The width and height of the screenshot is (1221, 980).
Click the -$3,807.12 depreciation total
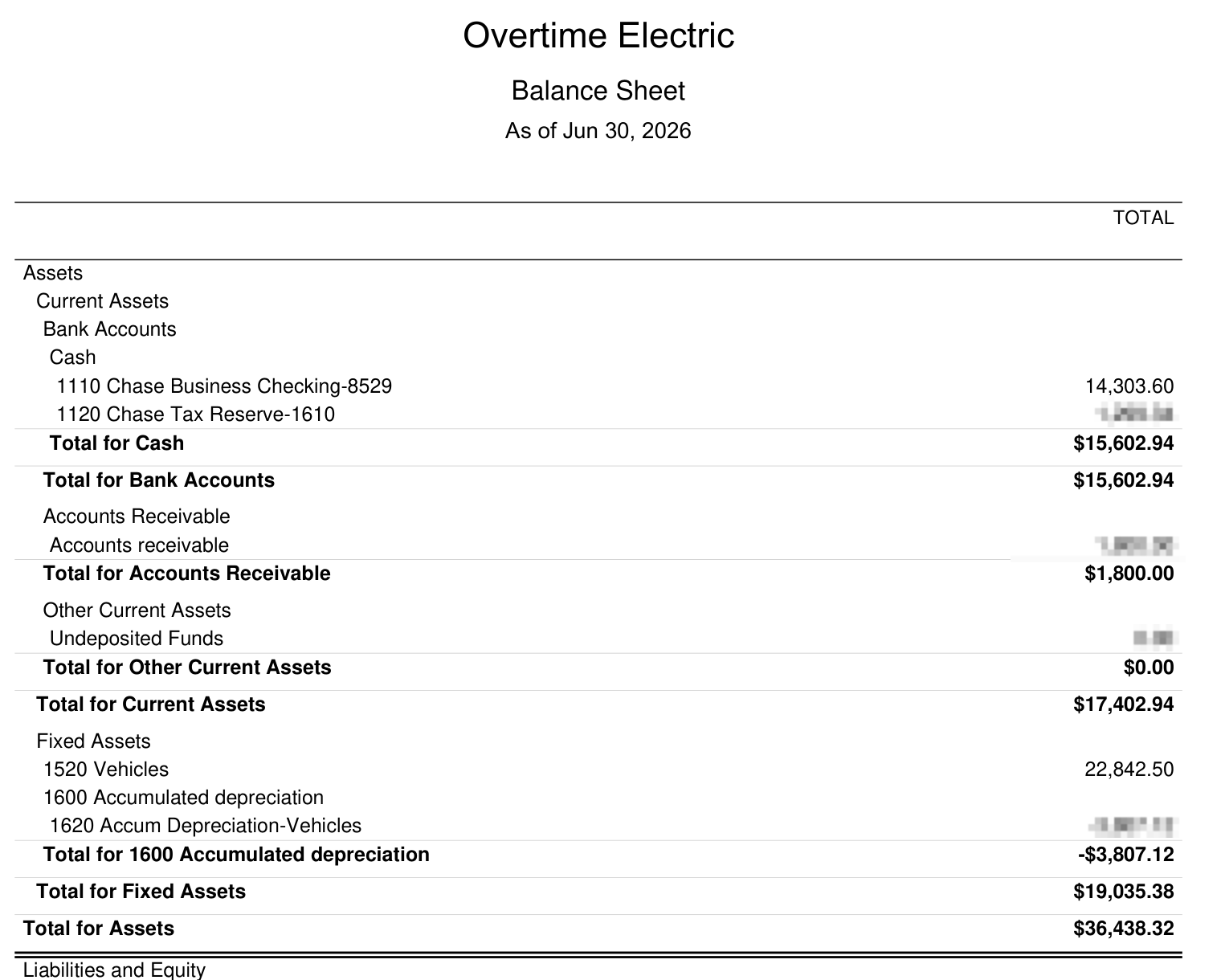(1125, 854)
